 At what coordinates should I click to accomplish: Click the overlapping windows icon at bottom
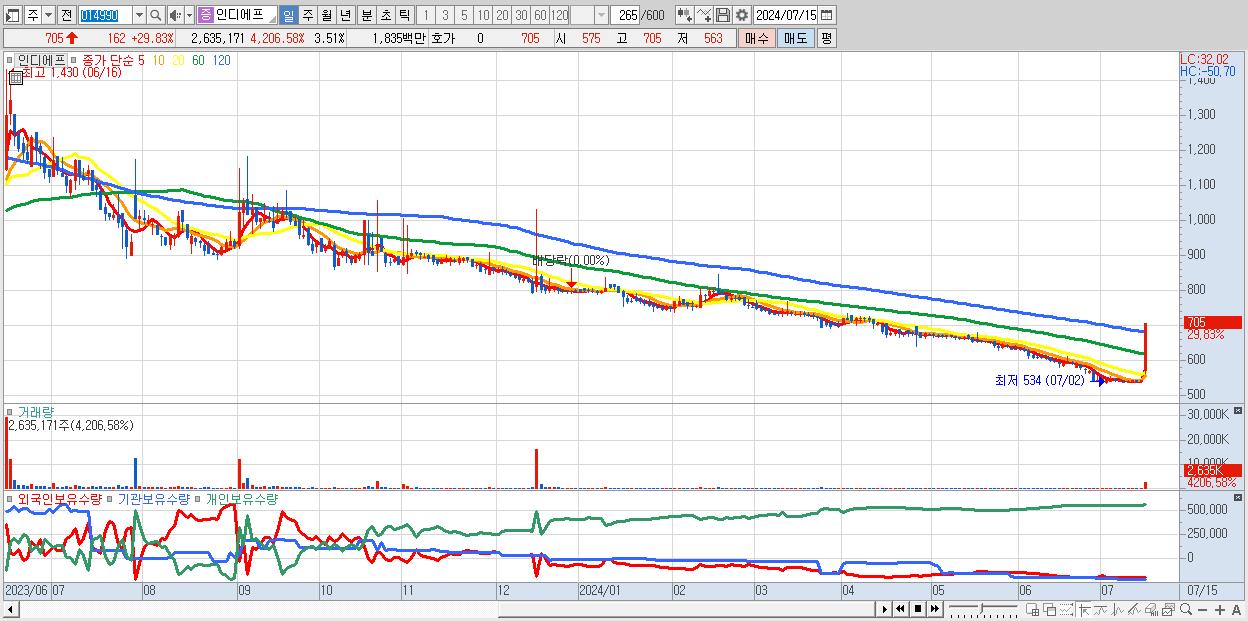tap(1050, 609)
